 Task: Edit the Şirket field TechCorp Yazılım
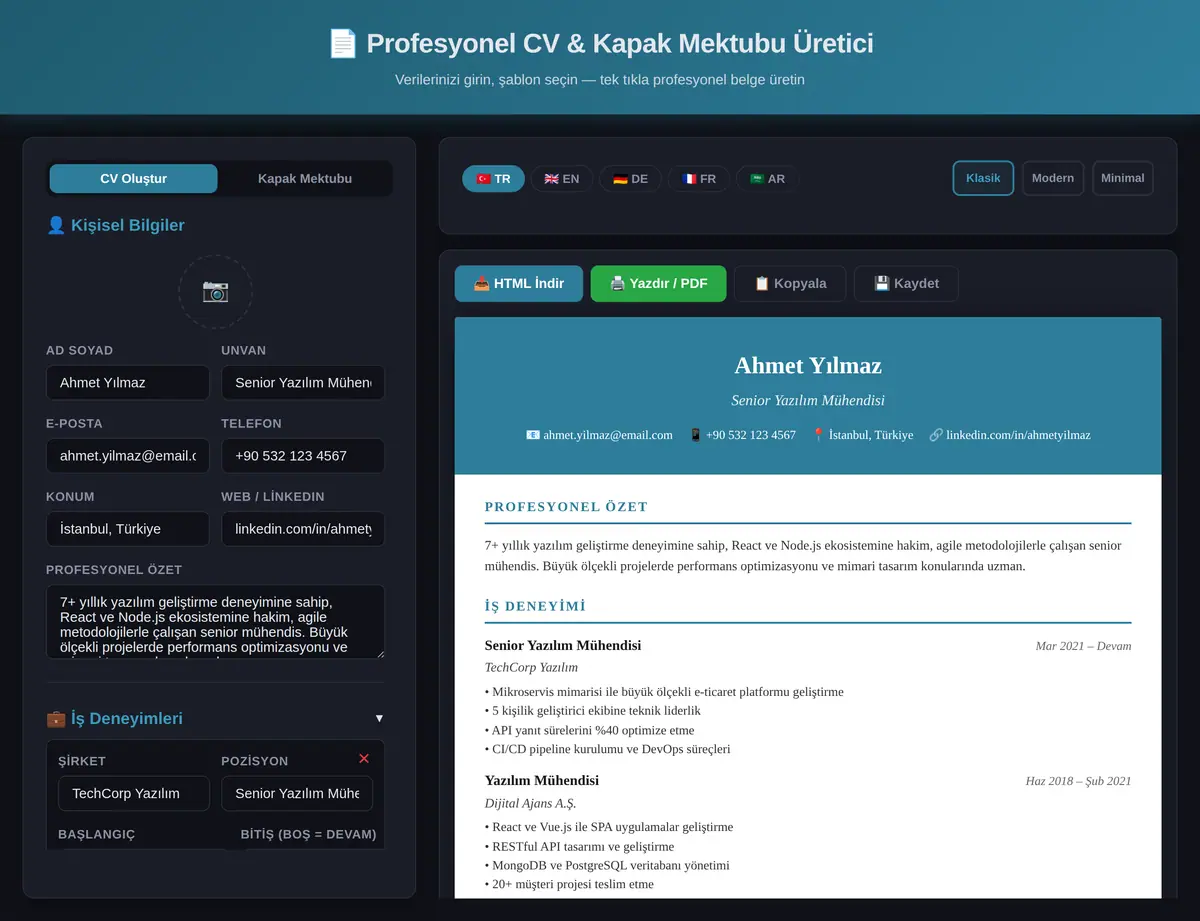(134, 794)
